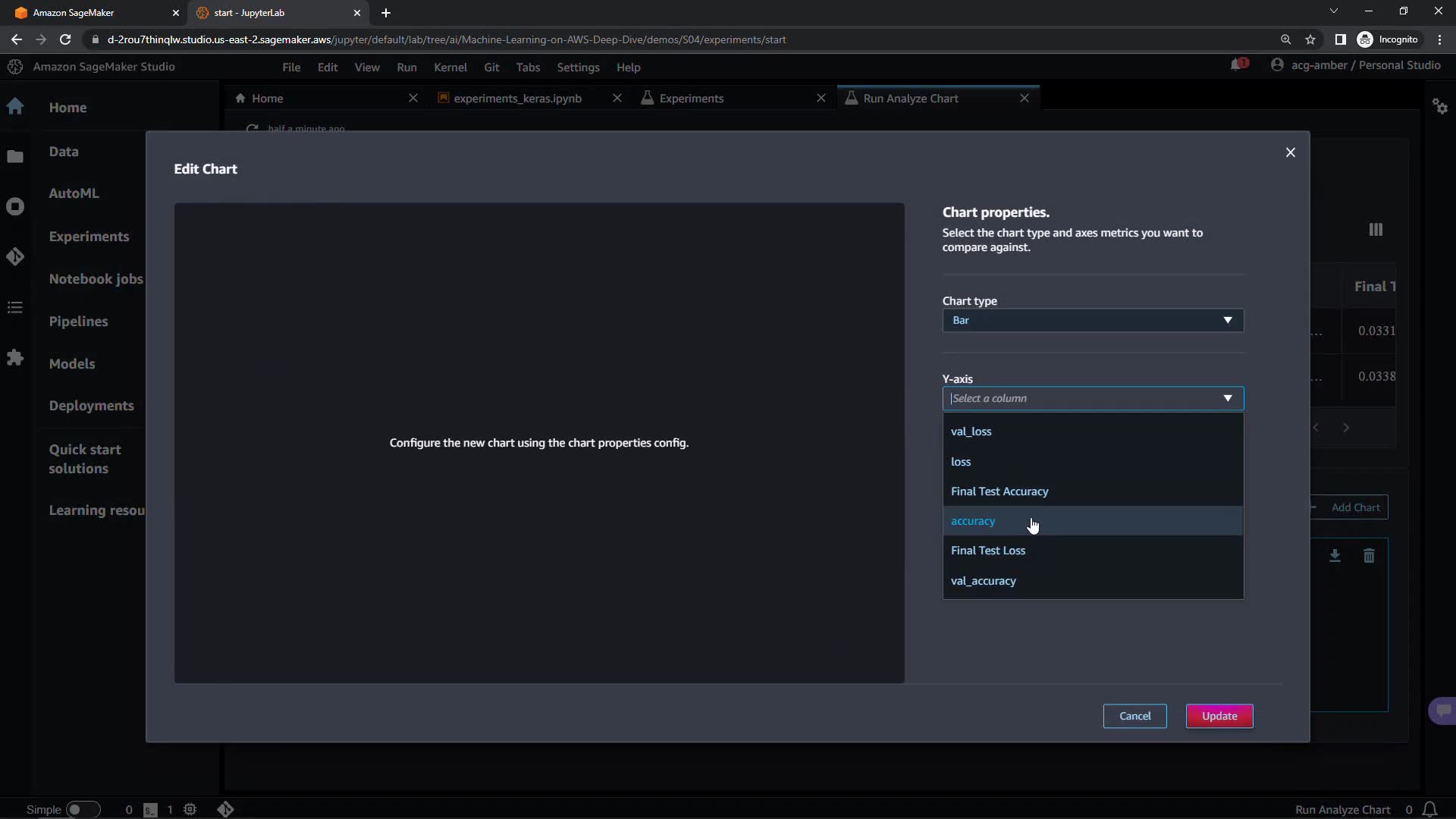Click the Home icon in left sidebar
Screen dimensions: 1456x819
click(15, 107)
